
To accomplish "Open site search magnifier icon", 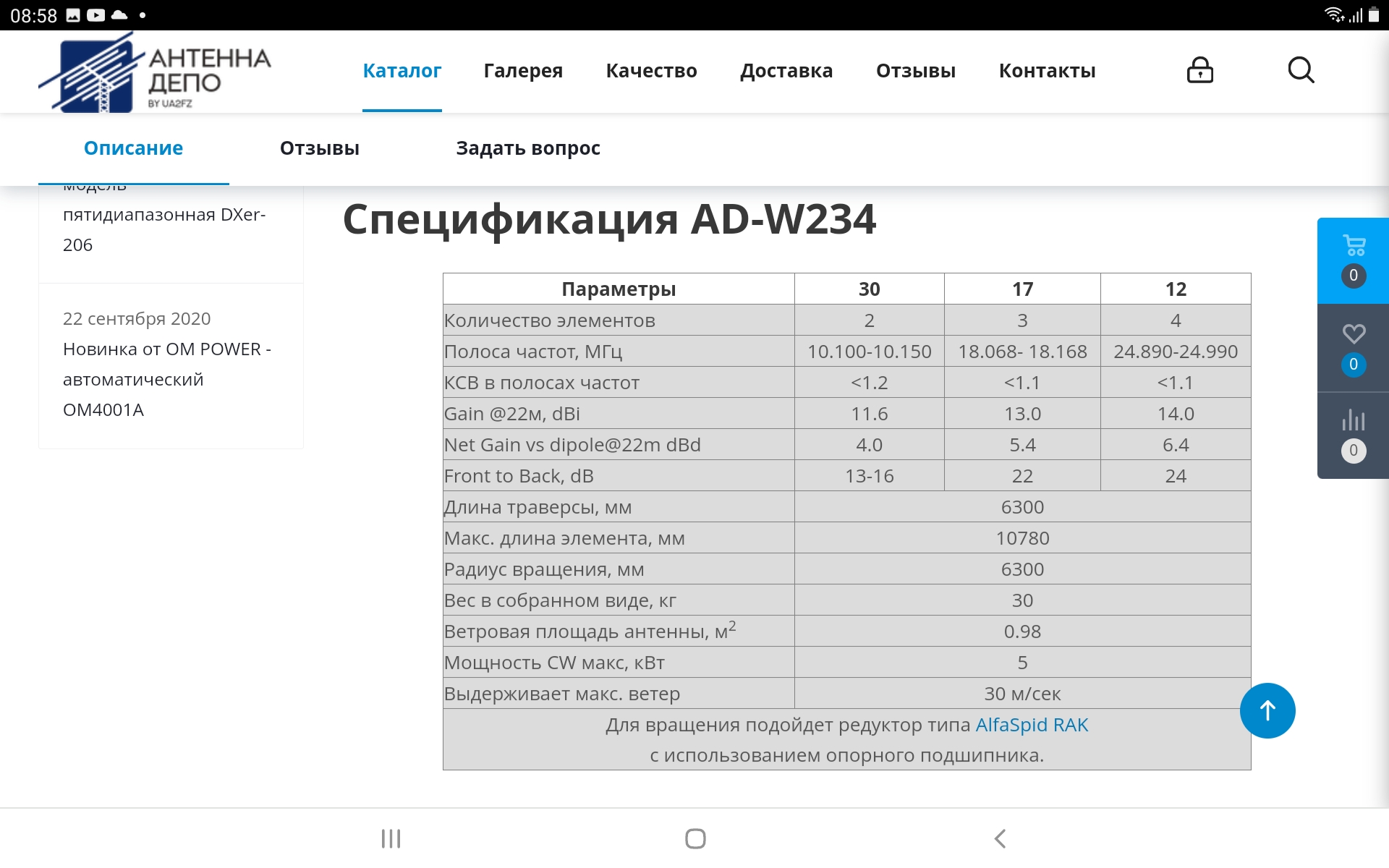I will [x=1301, y=70].
